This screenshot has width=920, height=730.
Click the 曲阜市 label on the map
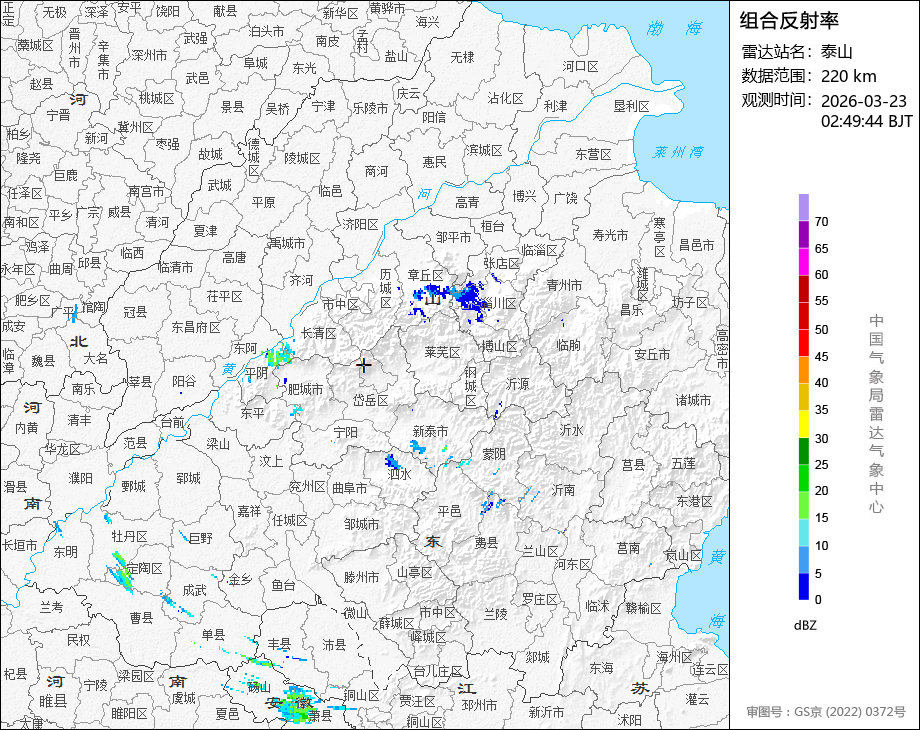(350, 488)
